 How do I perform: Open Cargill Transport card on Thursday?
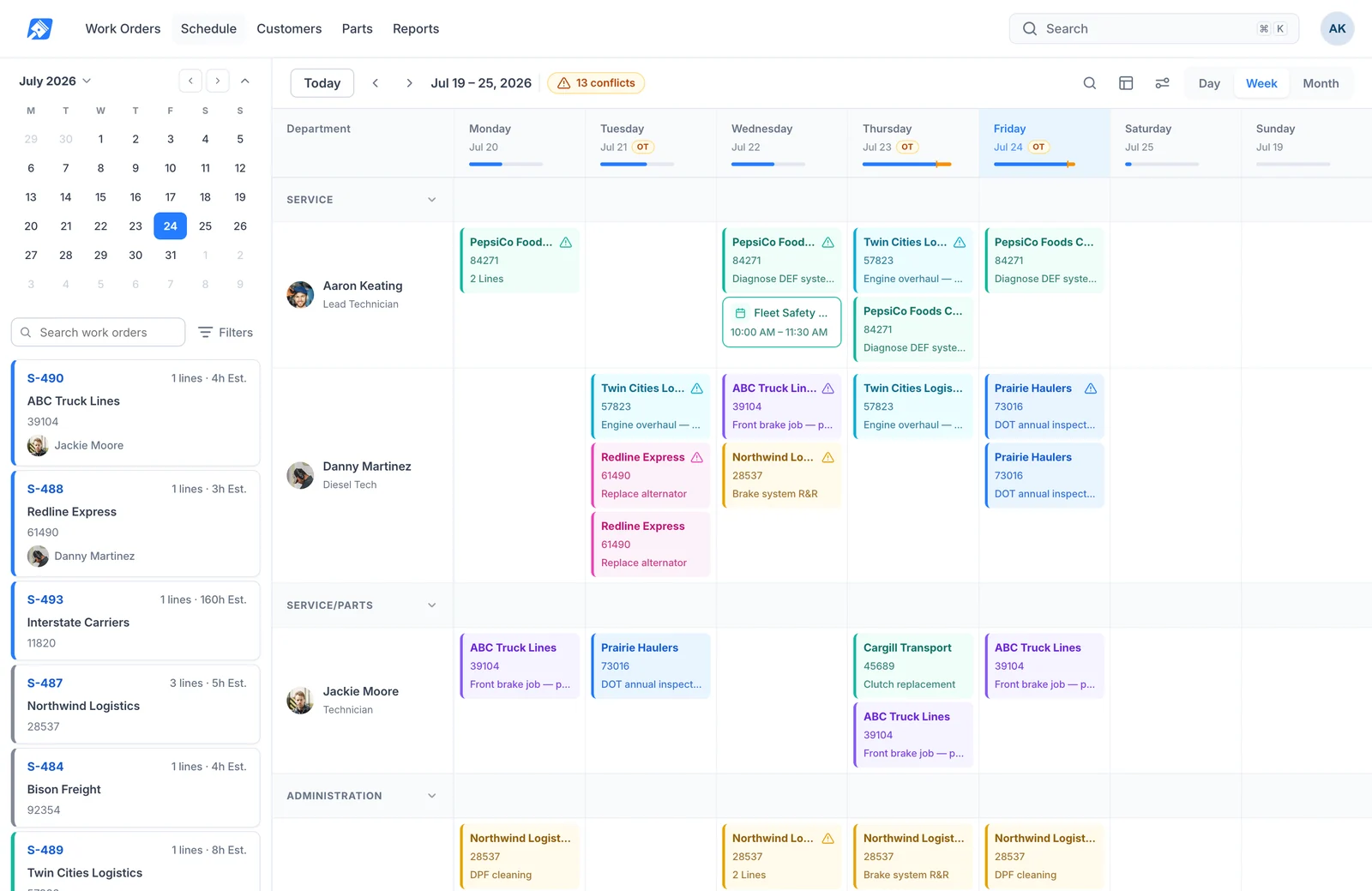pos(913,666)
